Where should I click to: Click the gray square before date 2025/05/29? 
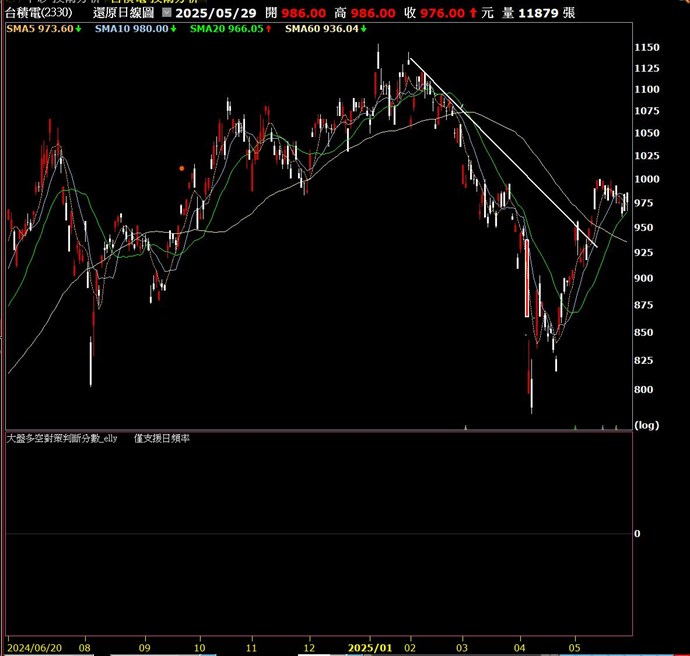[x=167, y=13]
